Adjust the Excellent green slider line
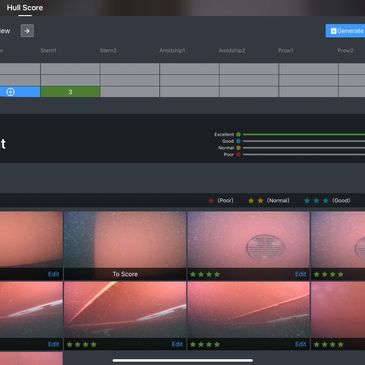The height and width of the screenshot is (365, 365). 304,134
